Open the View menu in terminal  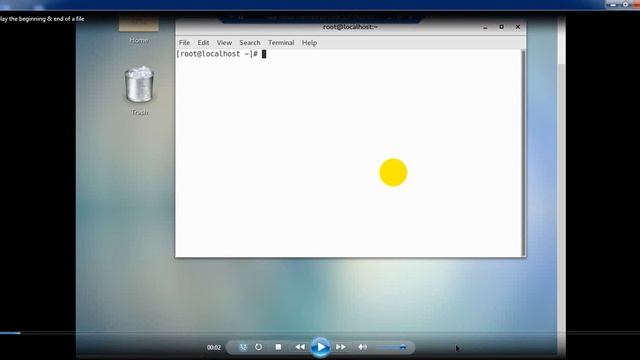click(x=224, y=42)
